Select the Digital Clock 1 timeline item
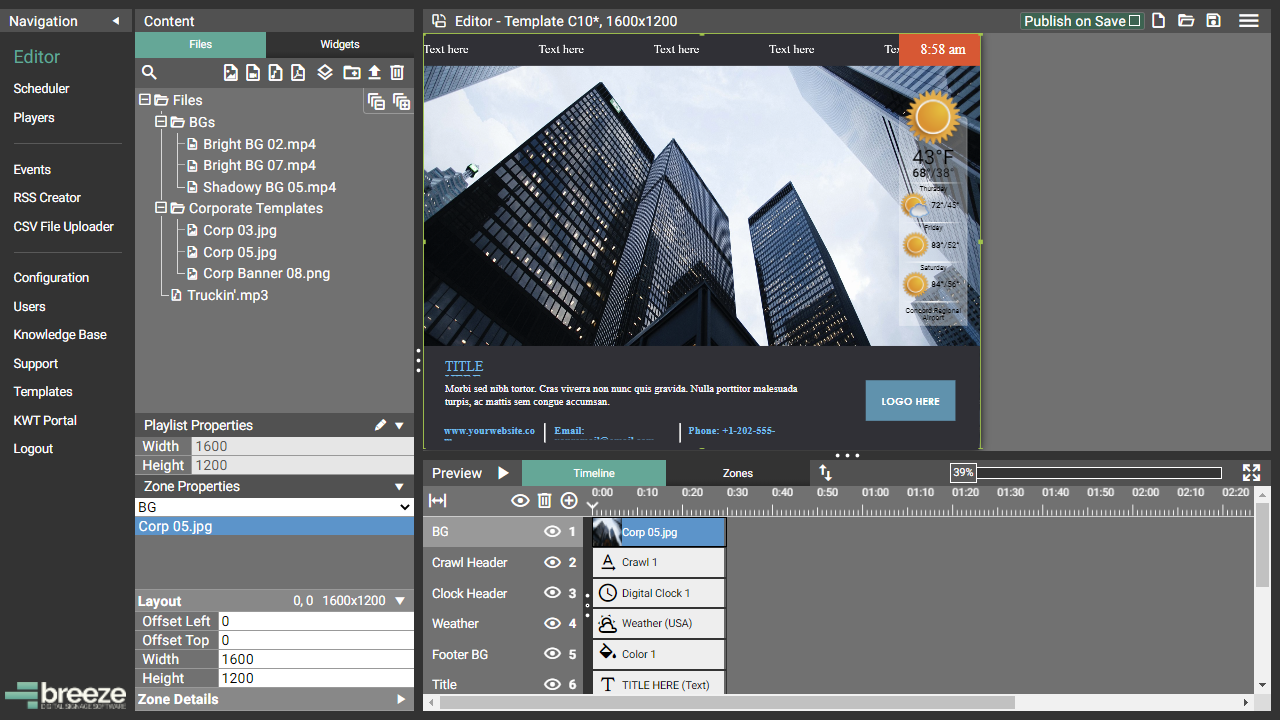The height and width of the screenshot is (720, 1280). click(x=658, y=593)
